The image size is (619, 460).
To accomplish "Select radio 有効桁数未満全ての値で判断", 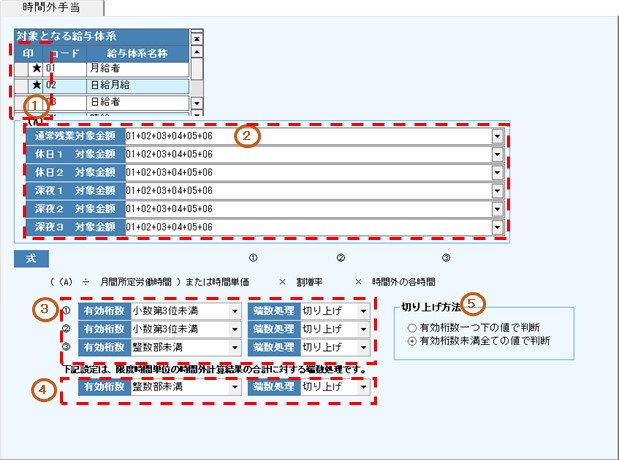I will click(411, 341).
